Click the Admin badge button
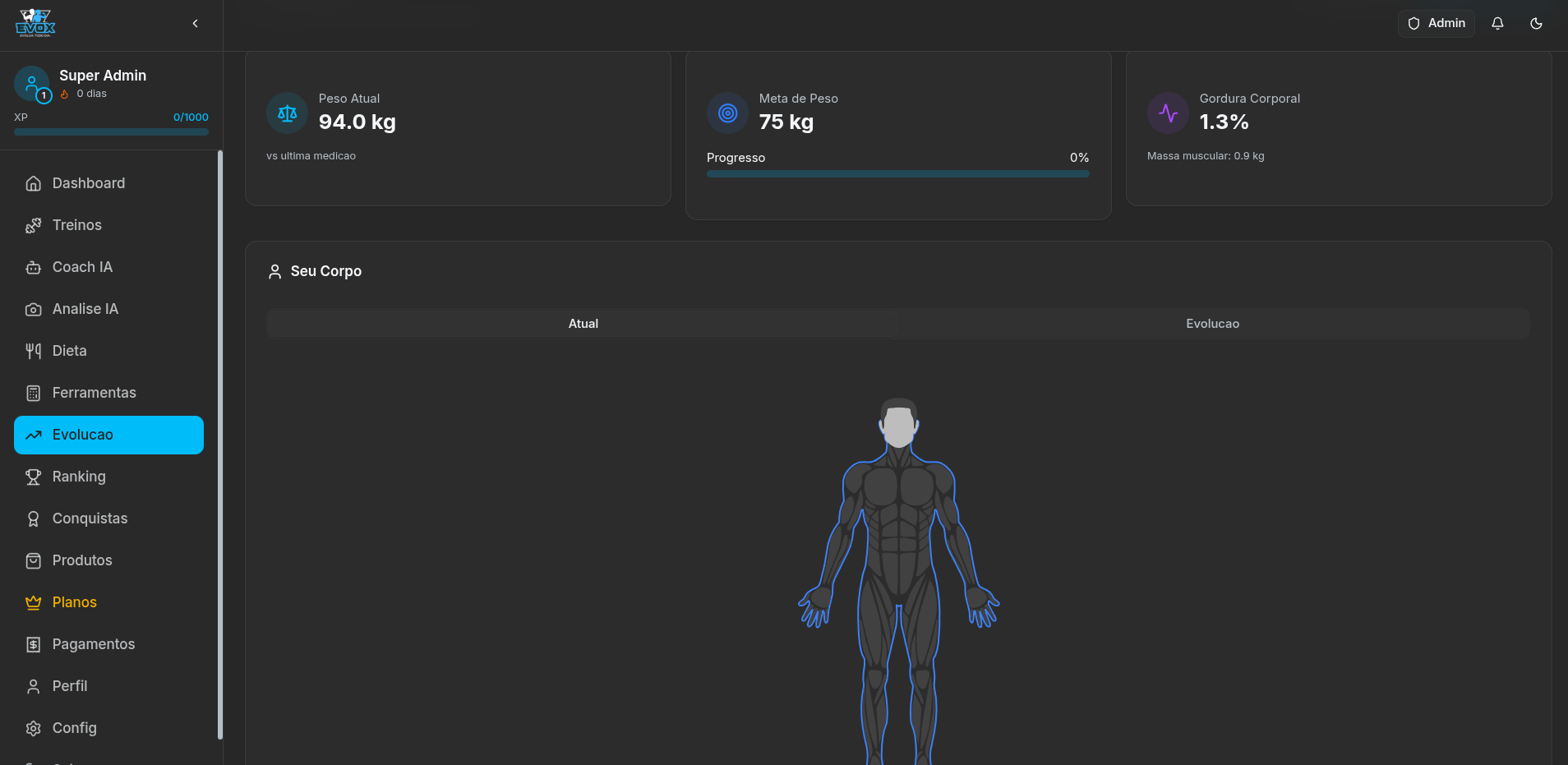1568x765 pixels. [x=1436, y=23]
